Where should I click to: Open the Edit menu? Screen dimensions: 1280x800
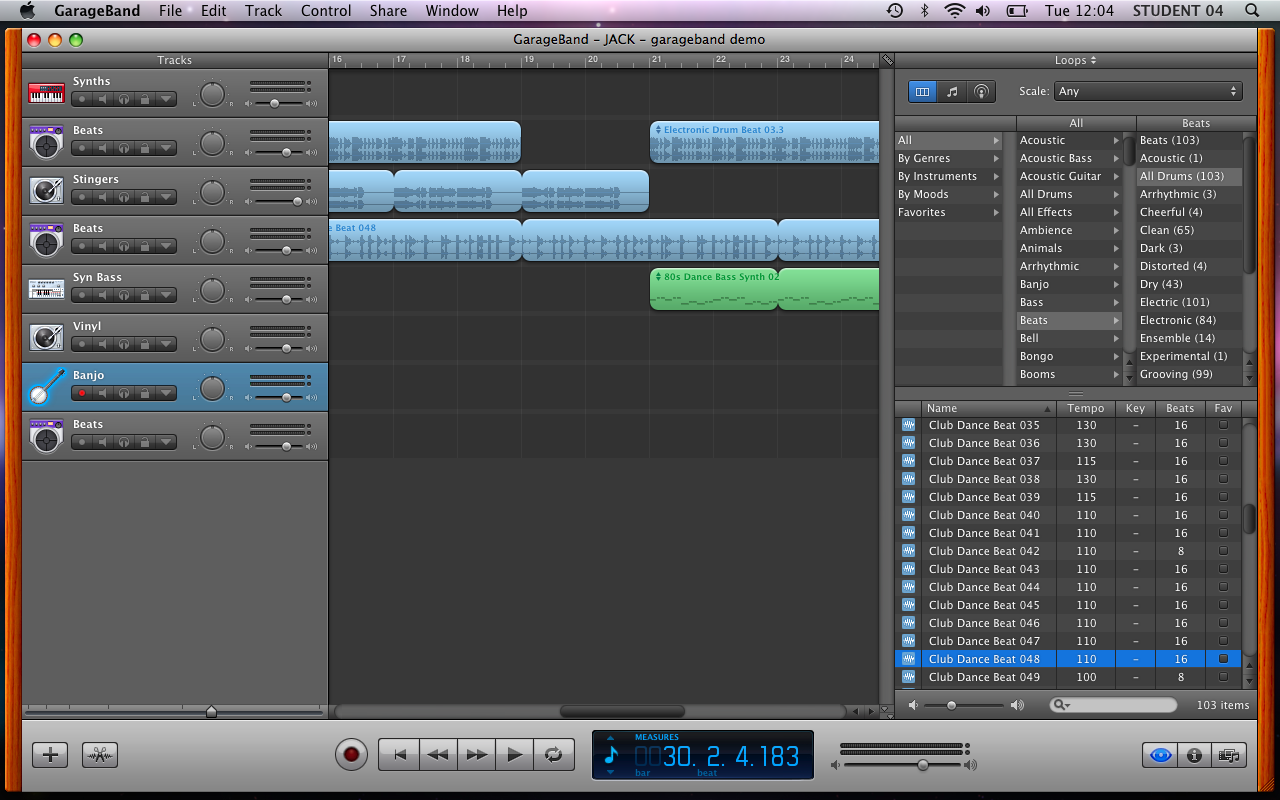tap(213, 11)
